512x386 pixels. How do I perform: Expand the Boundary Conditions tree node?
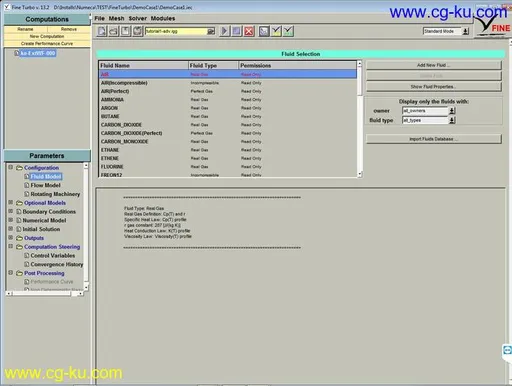[x=10, y=211]
